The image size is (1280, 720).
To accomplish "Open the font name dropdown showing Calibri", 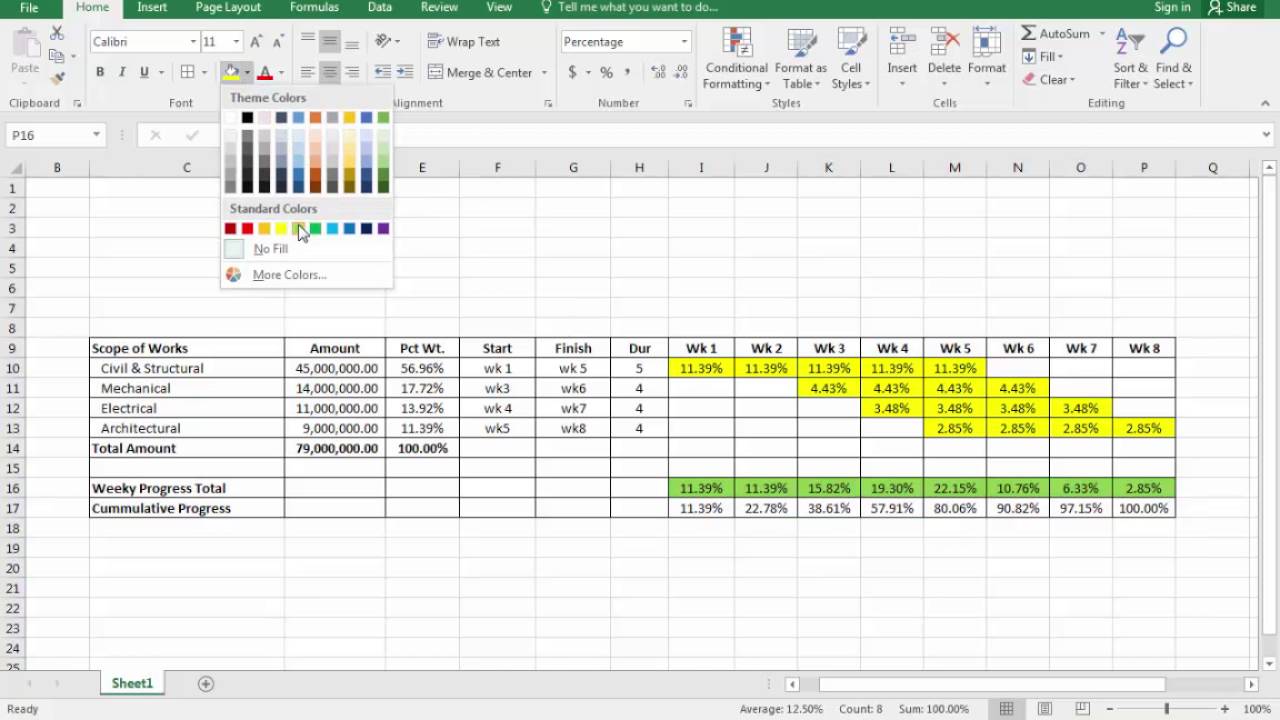I will coord(193,42).
